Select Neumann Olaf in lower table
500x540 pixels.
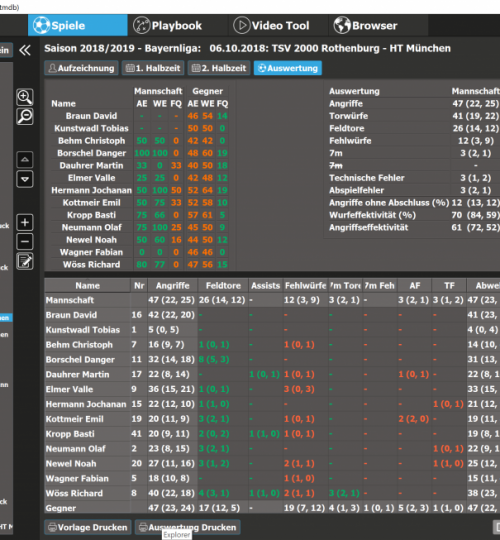272,448
